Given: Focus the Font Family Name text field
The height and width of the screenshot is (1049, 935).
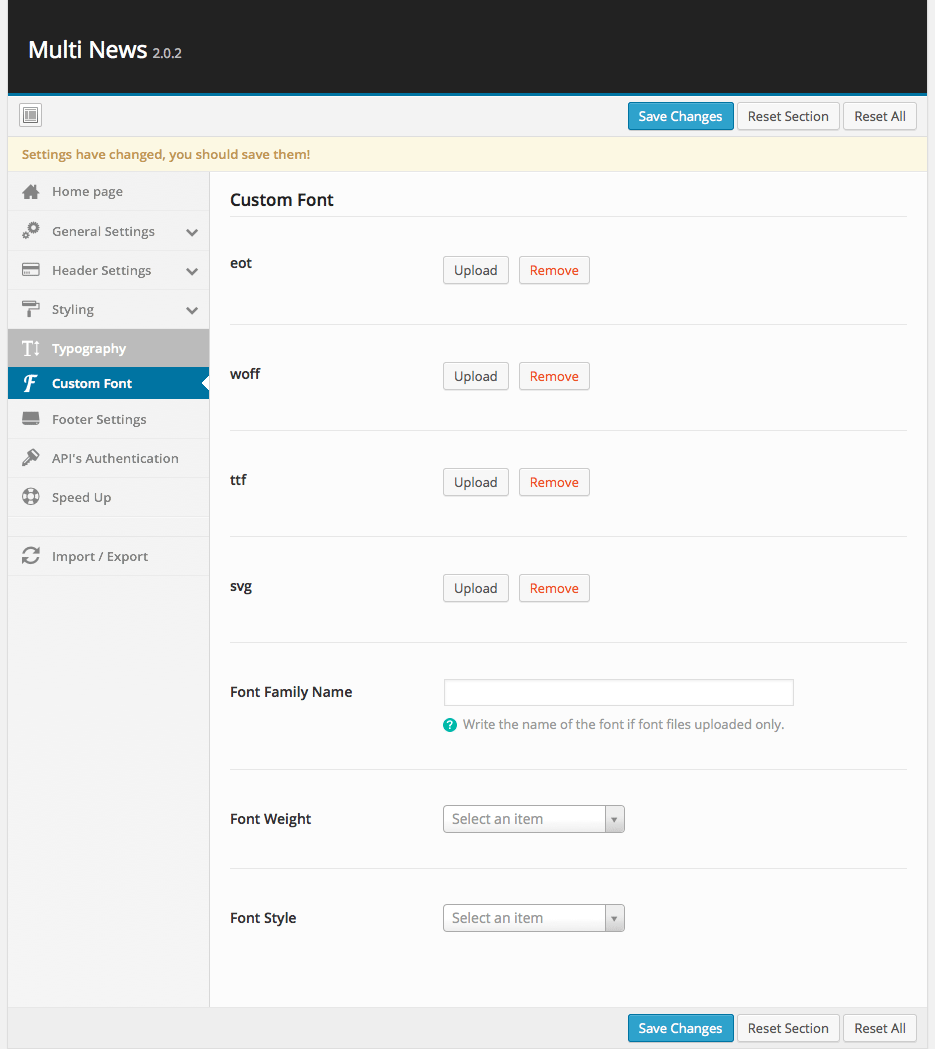Looking at the screenshot, I should [618, 692].
